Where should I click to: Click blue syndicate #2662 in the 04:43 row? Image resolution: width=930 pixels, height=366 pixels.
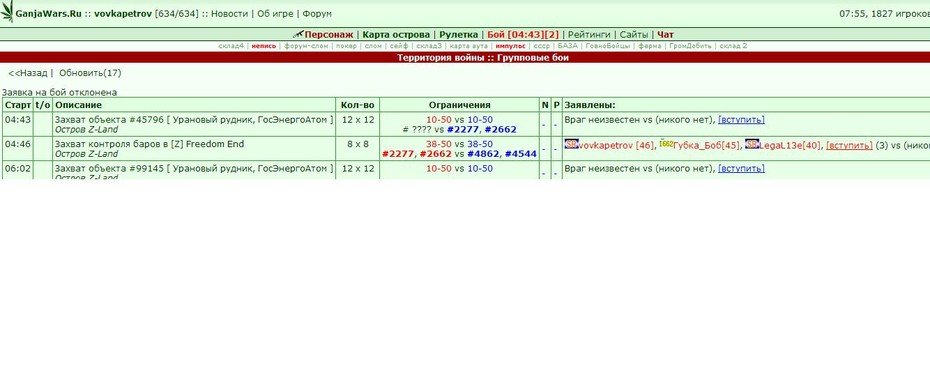pyautogui.click(x=501, y=129)
